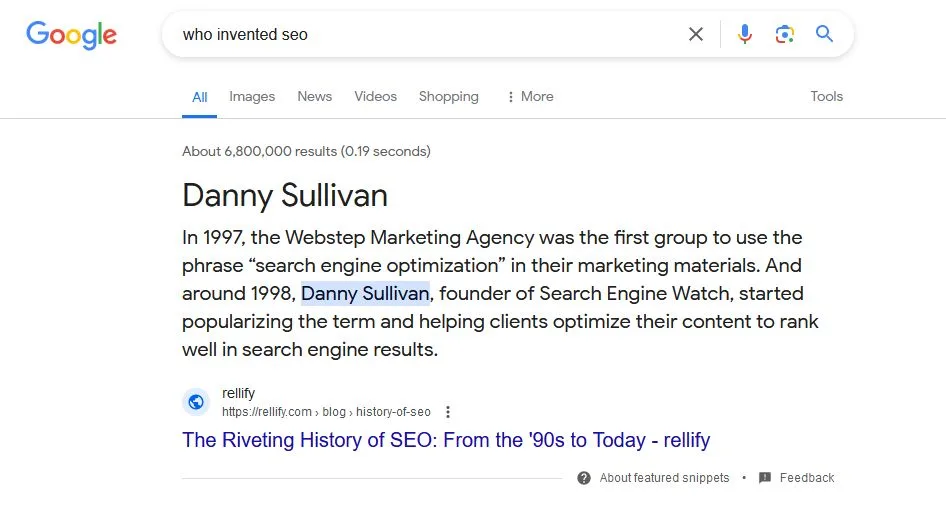Click the question mark icon for featured snippets
This screenshot has width=946, height=526.
coord(584,478)
